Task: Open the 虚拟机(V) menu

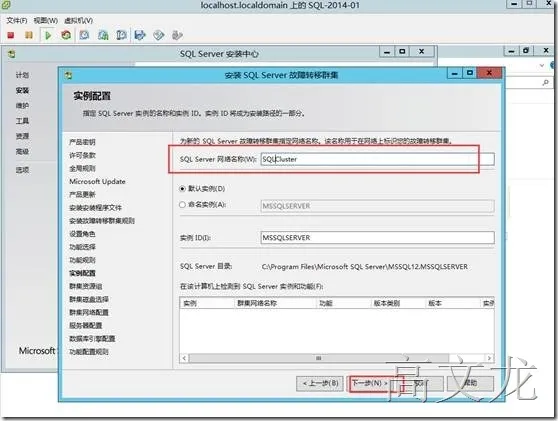Action: pos(79,21)
